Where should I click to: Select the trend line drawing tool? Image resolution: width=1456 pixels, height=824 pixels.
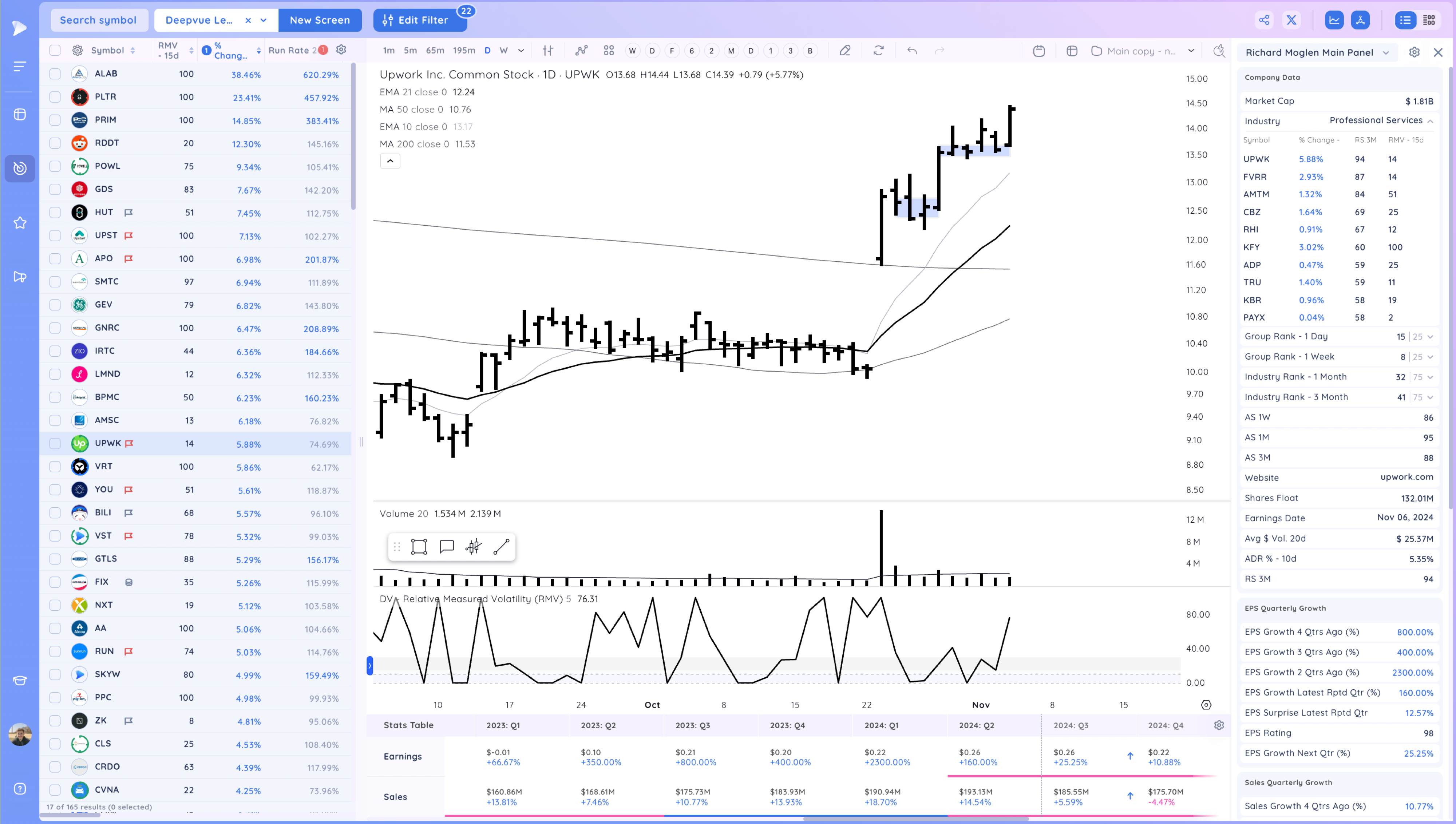click(501, 547)
